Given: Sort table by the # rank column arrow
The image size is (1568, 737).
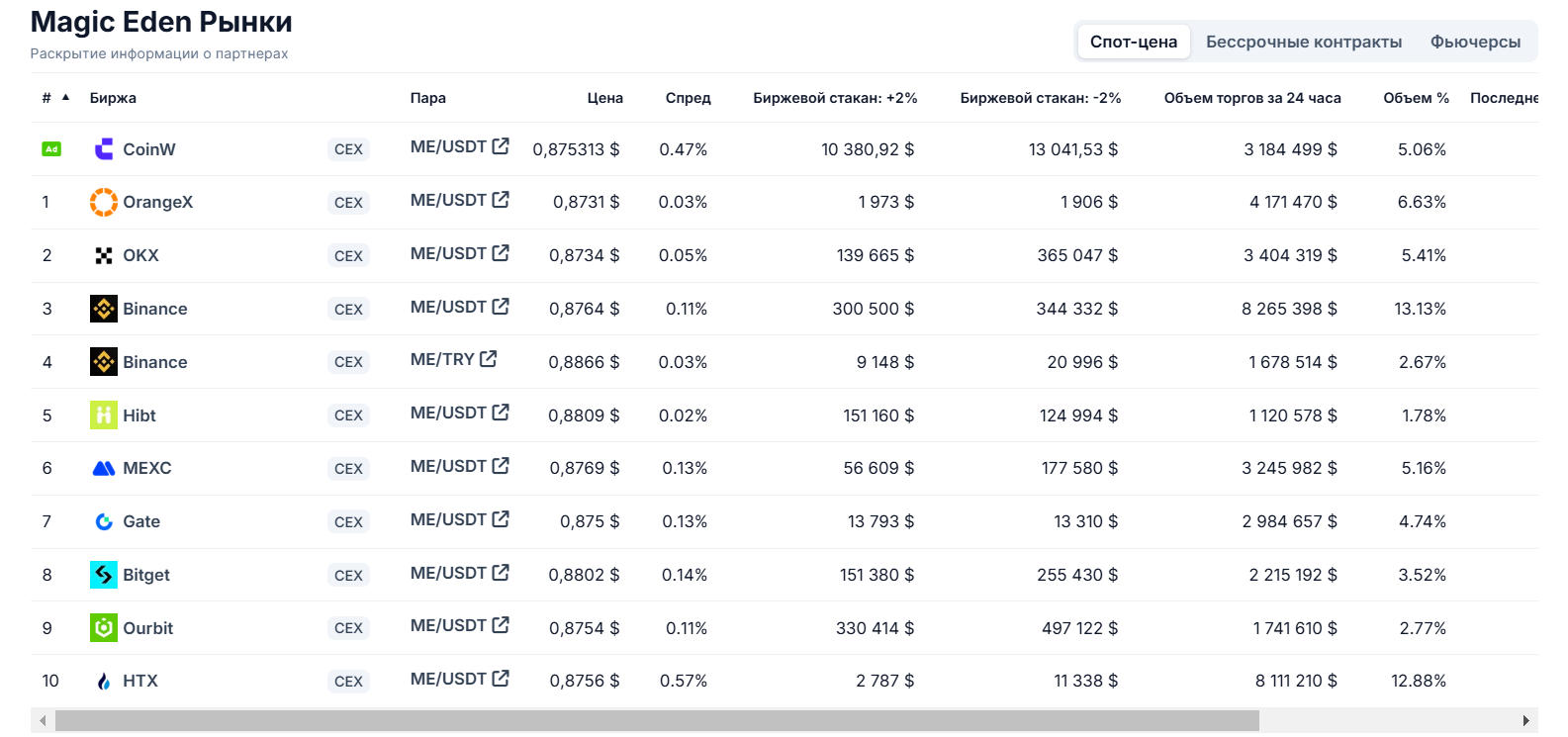Looking at the screenshot, I should (65, 97).
